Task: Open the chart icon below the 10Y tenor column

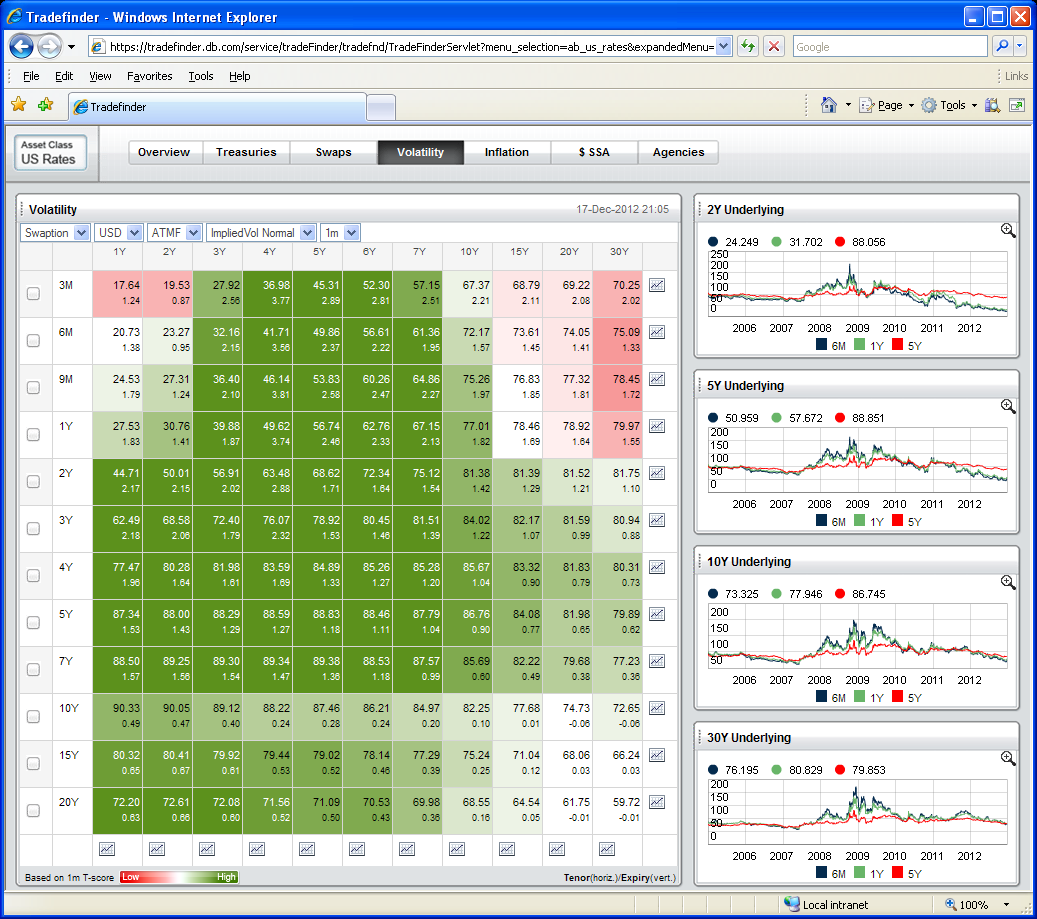Action: 457,849
